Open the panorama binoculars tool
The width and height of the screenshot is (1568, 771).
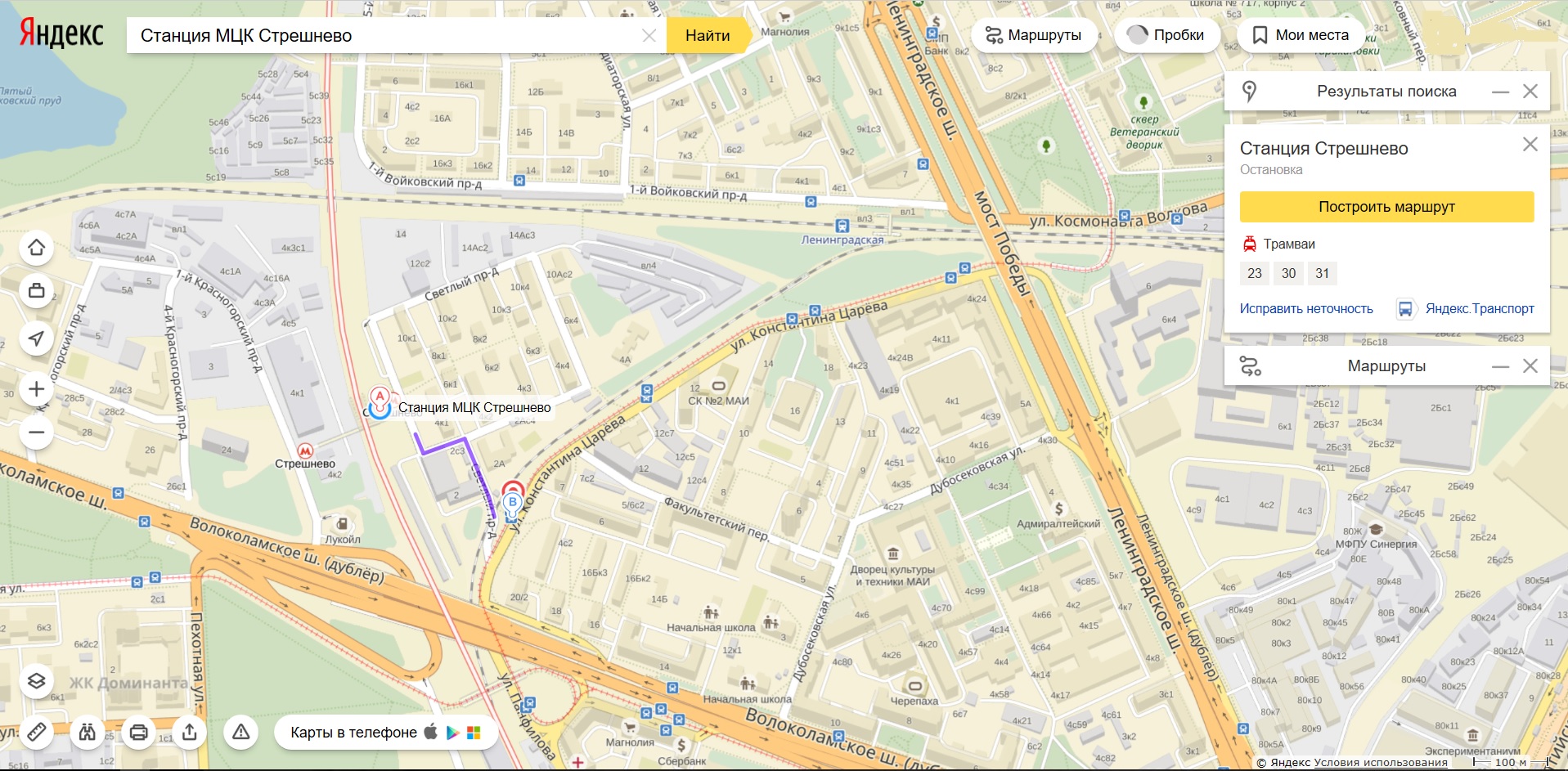(x=88, y=732)
